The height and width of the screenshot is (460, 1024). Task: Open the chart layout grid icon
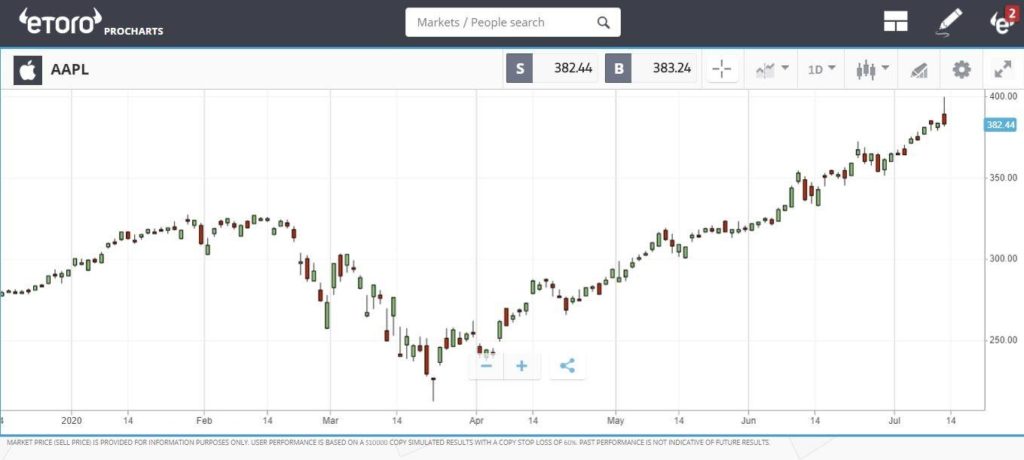coord(896,22)
